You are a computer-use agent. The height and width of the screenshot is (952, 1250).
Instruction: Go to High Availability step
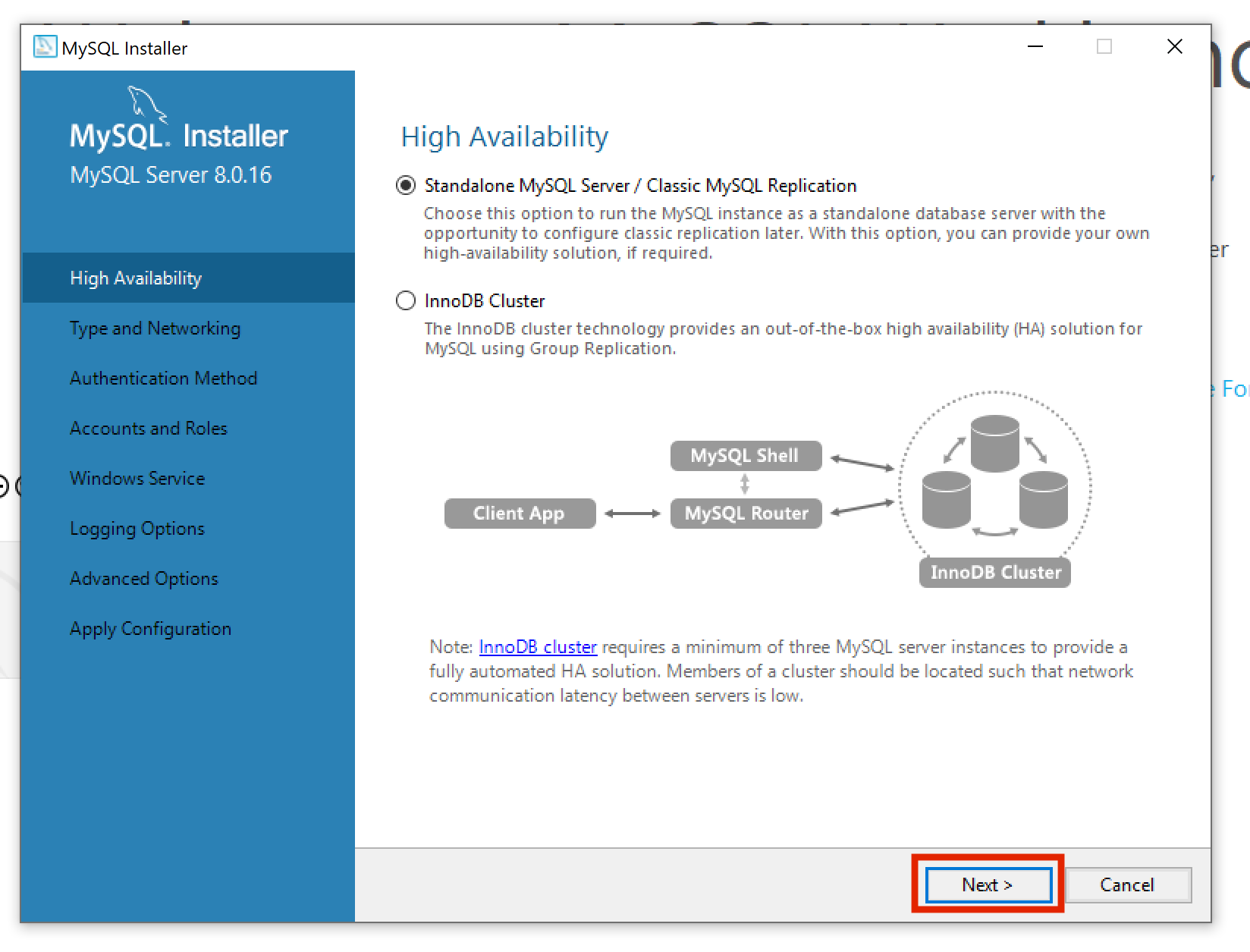(189, 278)
